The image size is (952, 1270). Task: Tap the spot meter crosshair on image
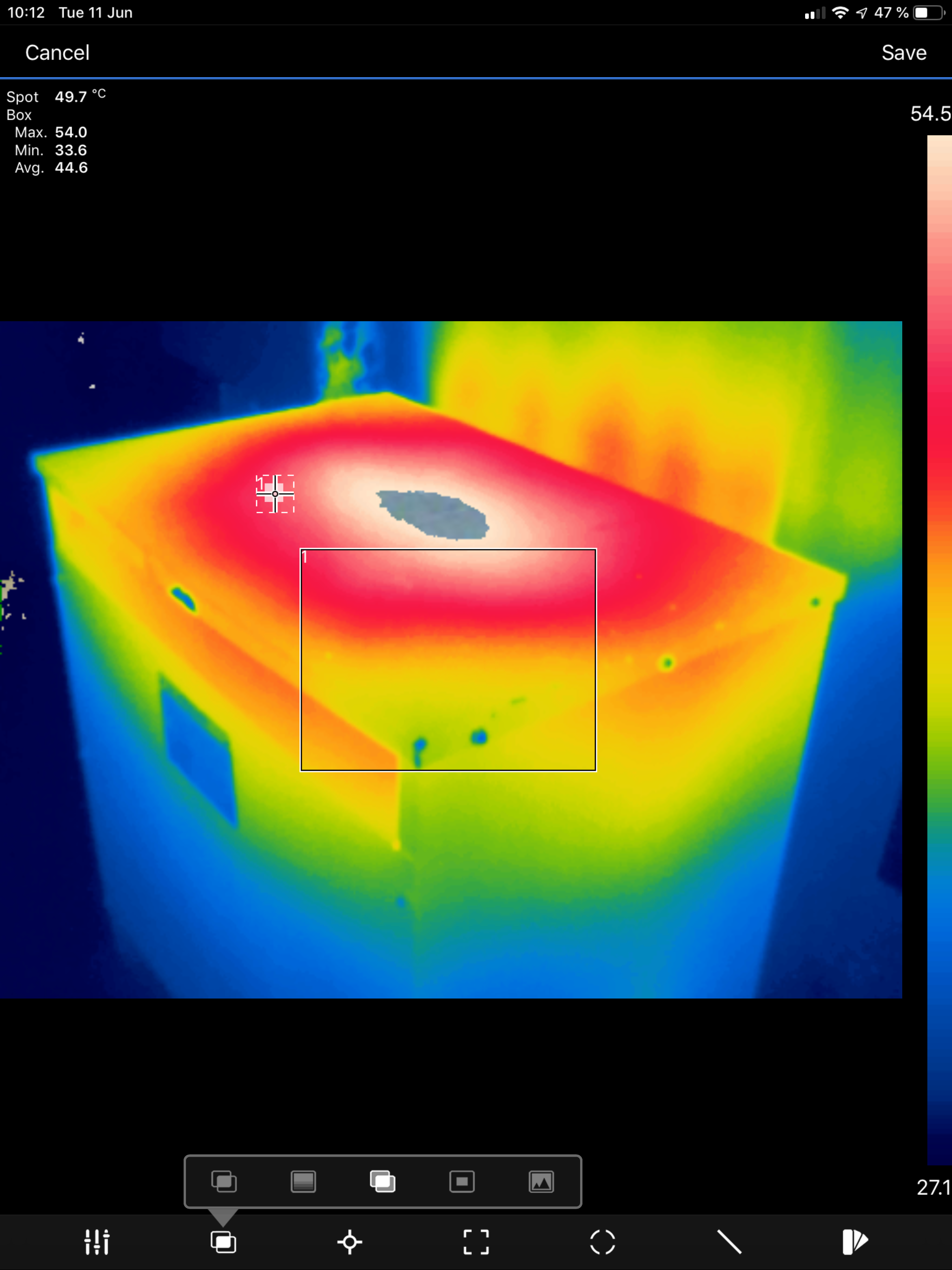(x=275, y=494)
